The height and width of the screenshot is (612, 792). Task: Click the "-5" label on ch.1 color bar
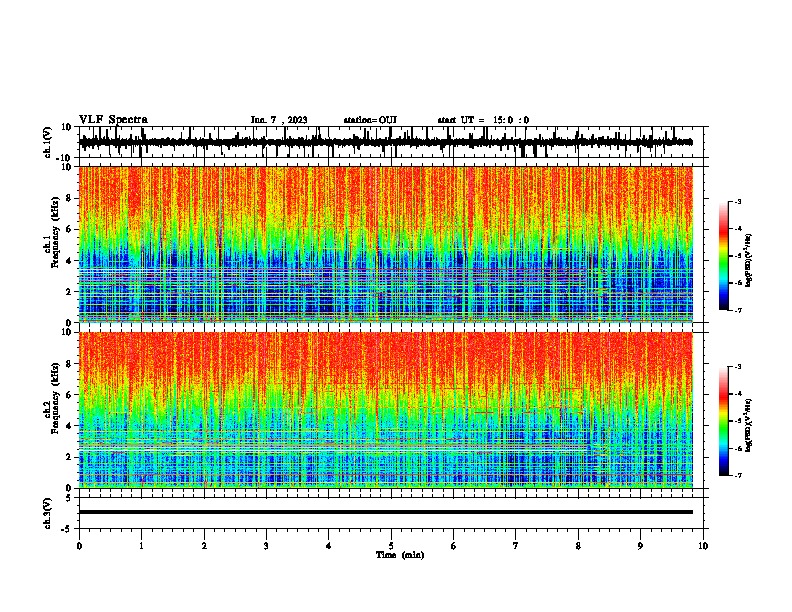[x=738, y=256]
